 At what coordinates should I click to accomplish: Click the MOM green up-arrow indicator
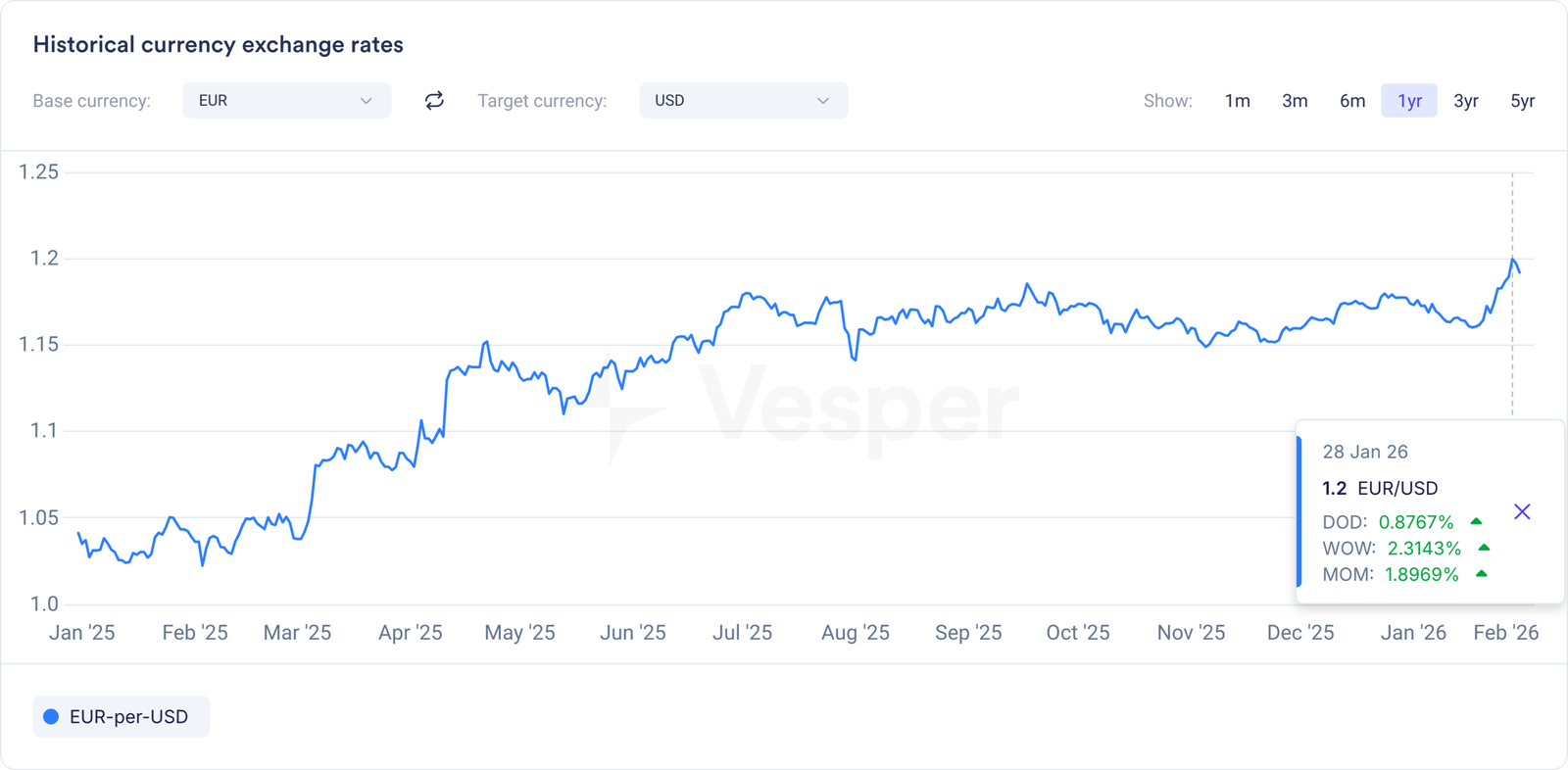pos(1482,574)
